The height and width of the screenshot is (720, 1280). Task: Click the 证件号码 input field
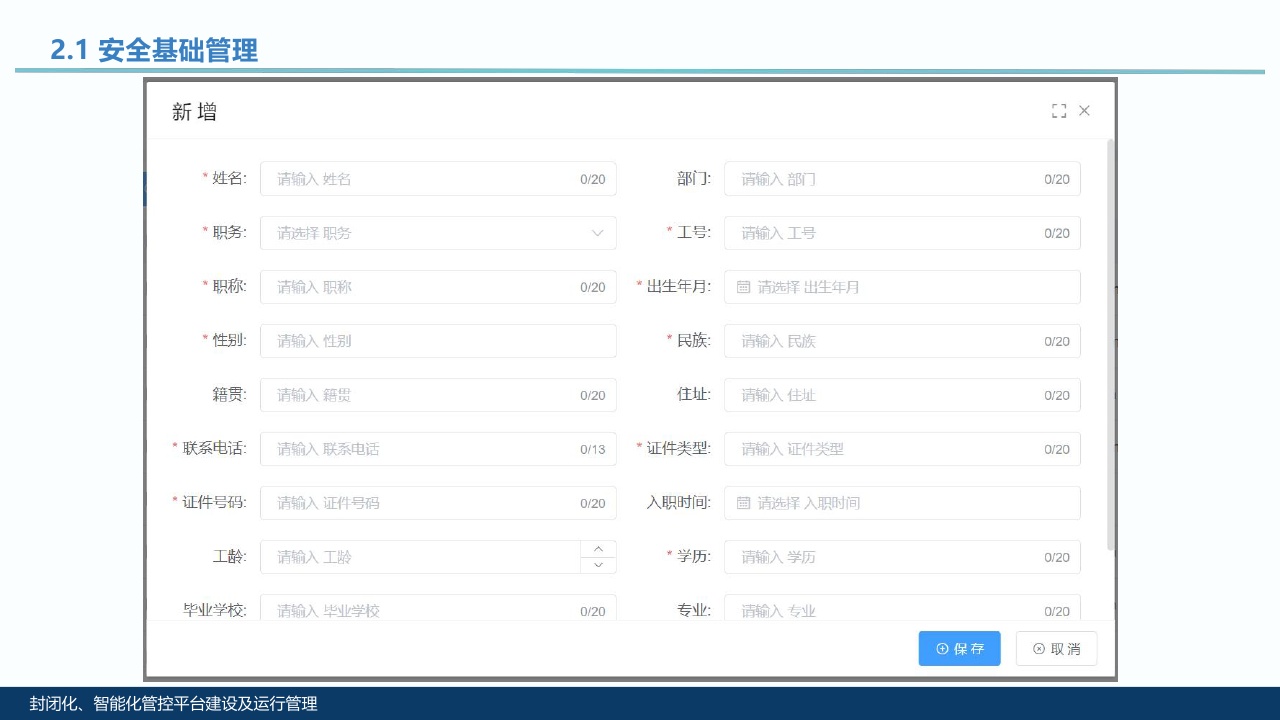click(x=420, y=503)
